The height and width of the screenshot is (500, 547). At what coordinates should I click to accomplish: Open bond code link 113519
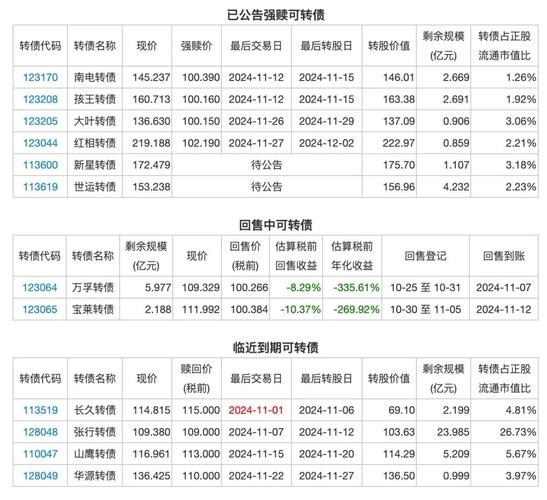40,410
